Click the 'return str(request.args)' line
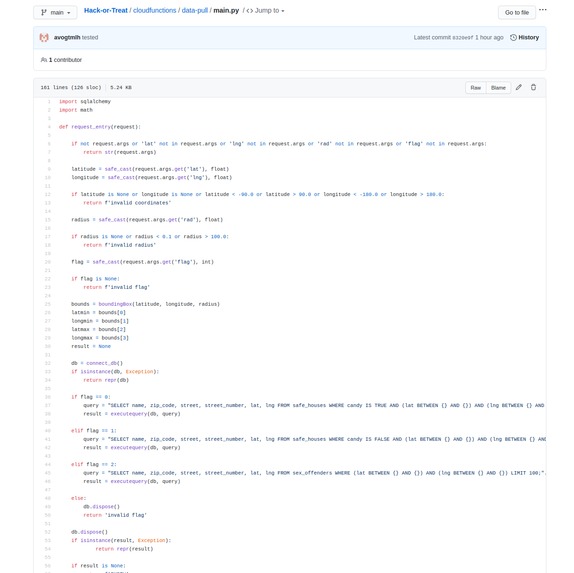 120,152
